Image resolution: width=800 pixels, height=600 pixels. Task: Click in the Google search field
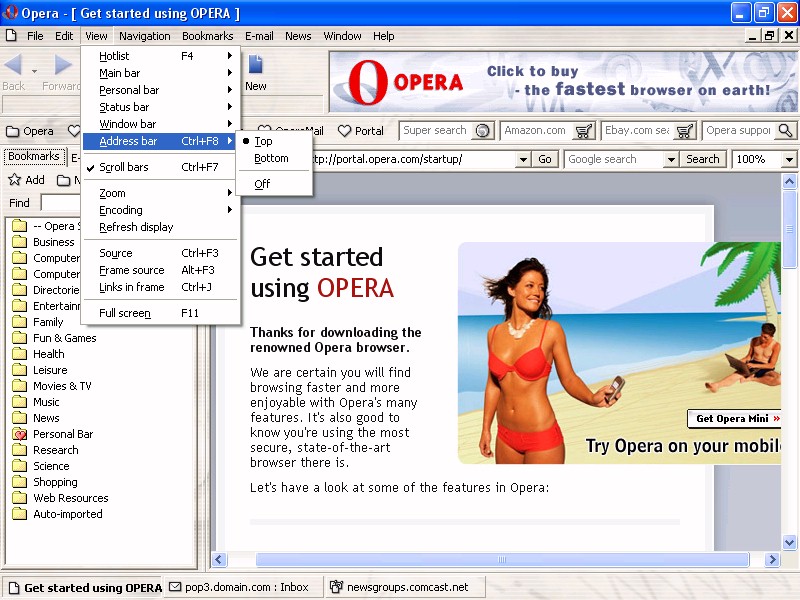click(614, 159)
